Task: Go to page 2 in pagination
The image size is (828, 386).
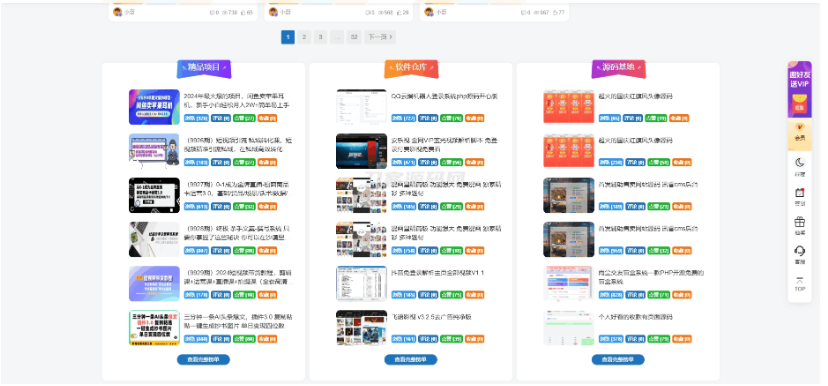Action: [x=304, y=37]
